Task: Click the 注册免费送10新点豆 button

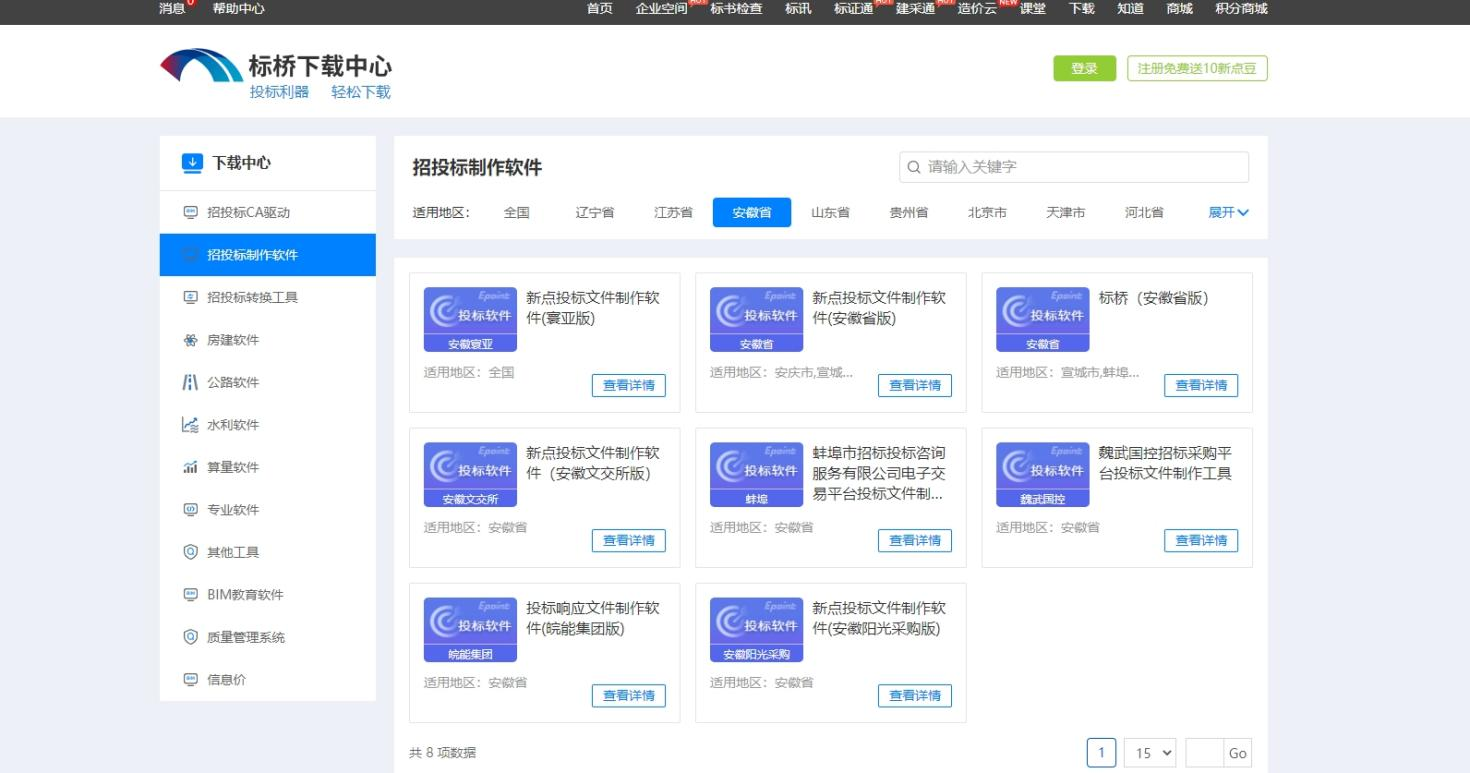Action: point(1196,68)
